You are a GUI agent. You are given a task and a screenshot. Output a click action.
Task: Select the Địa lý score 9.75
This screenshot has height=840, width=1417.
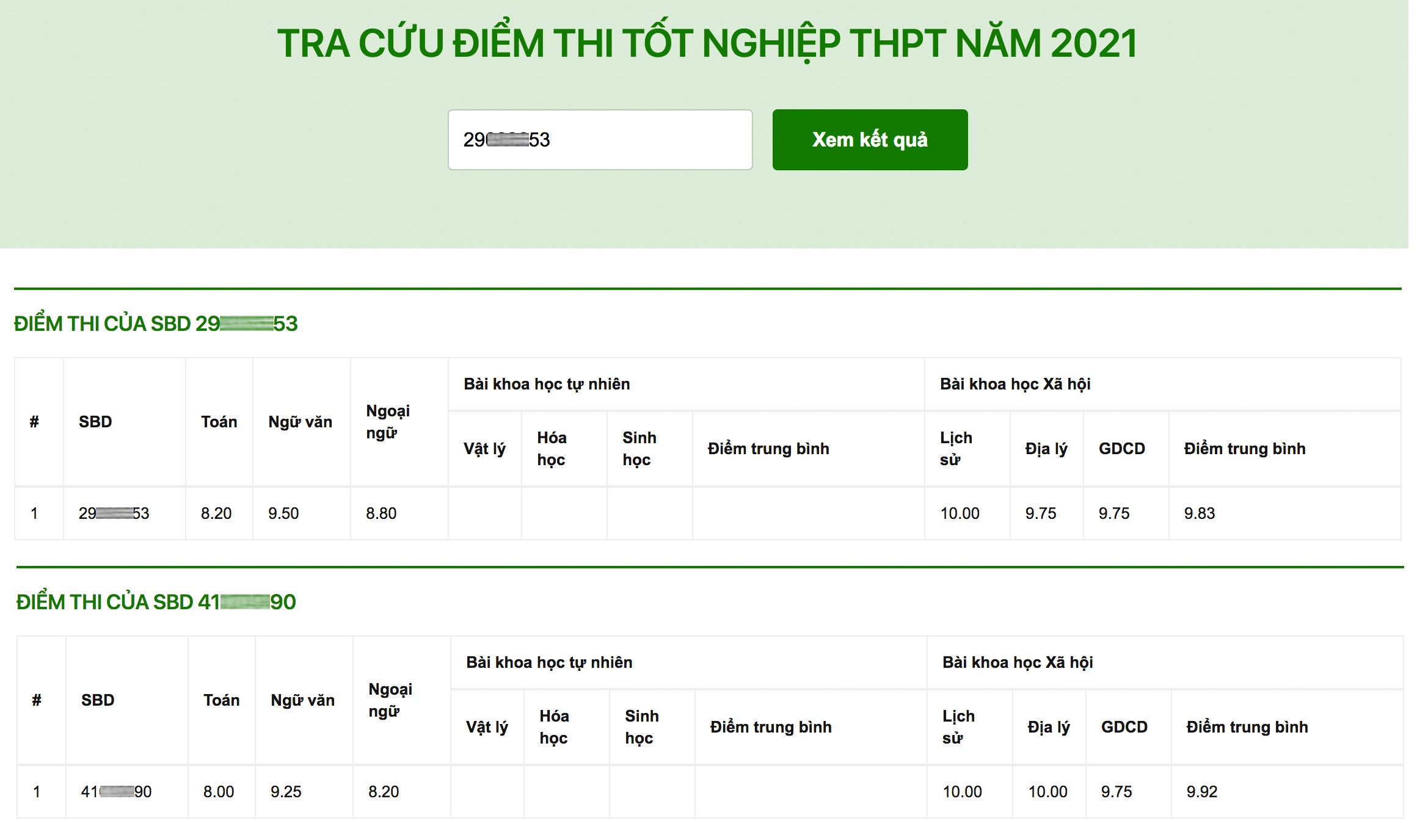[x=1041, y=513]
